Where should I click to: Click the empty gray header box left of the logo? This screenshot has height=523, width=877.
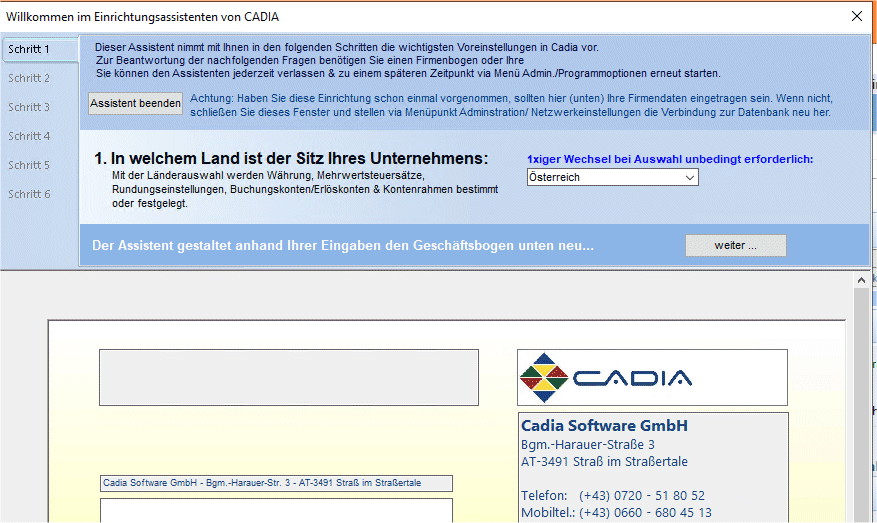(289, 378)
